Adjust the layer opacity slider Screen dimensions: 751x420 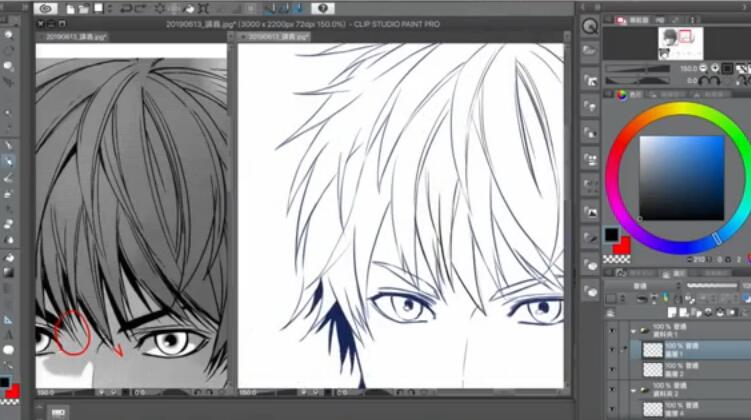coord(712,286)
